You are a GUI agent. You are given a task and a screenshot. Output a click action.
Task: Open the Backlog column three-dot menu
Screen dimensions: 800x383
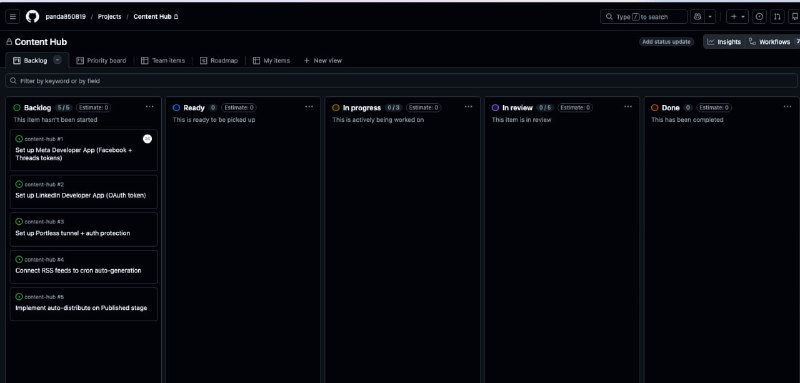[x=149, y=107]
